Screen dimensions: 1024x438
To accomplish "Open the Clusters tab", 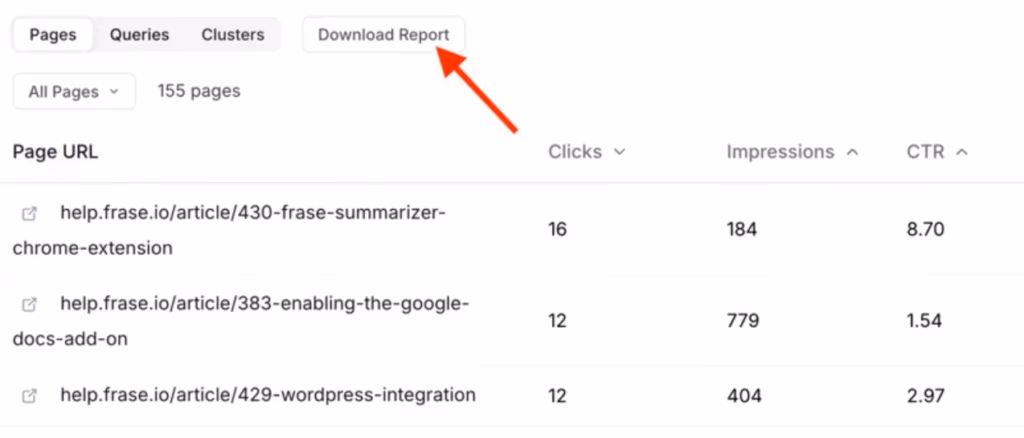I will pos(233,35).
